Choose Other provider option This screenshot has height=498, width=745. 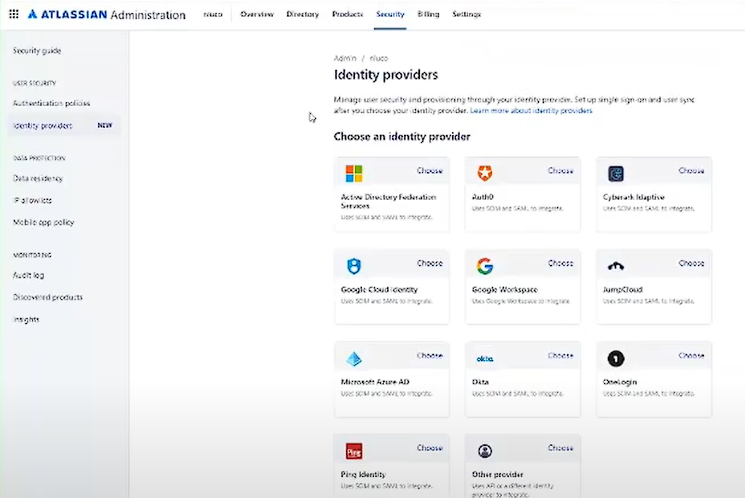click(561, 448)
